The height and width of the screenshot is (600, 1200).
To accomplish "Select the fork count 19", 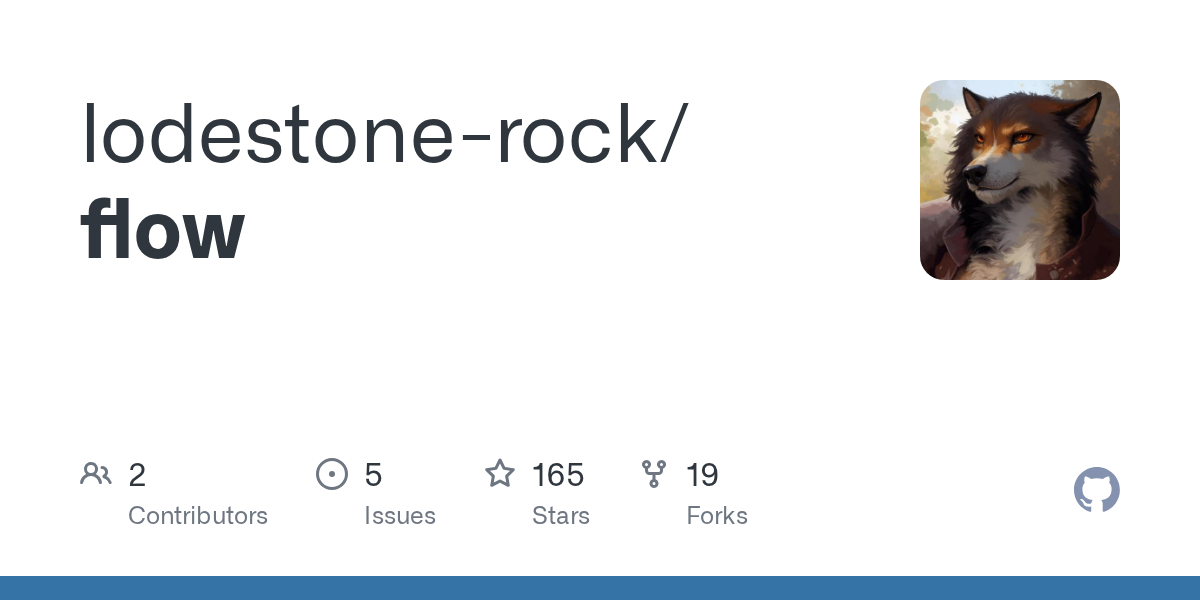I will (702, 475).
